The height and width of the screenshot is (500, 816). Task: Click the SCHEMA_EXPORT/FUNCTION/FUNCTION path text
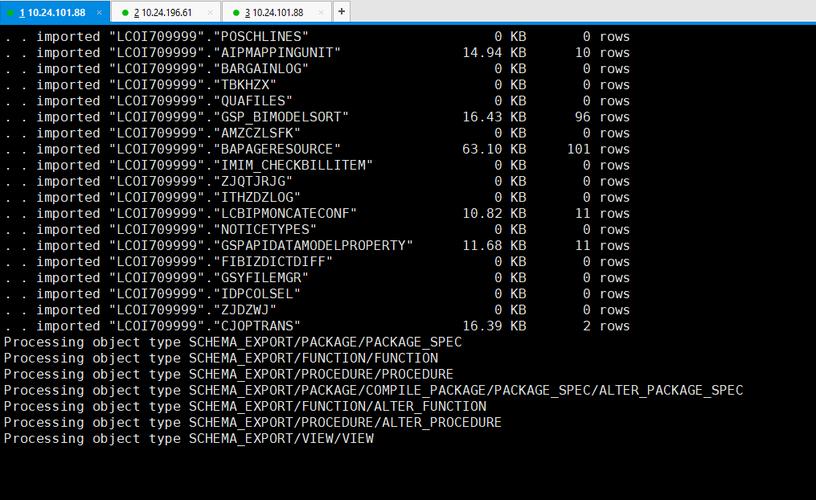tap(313, 358)
